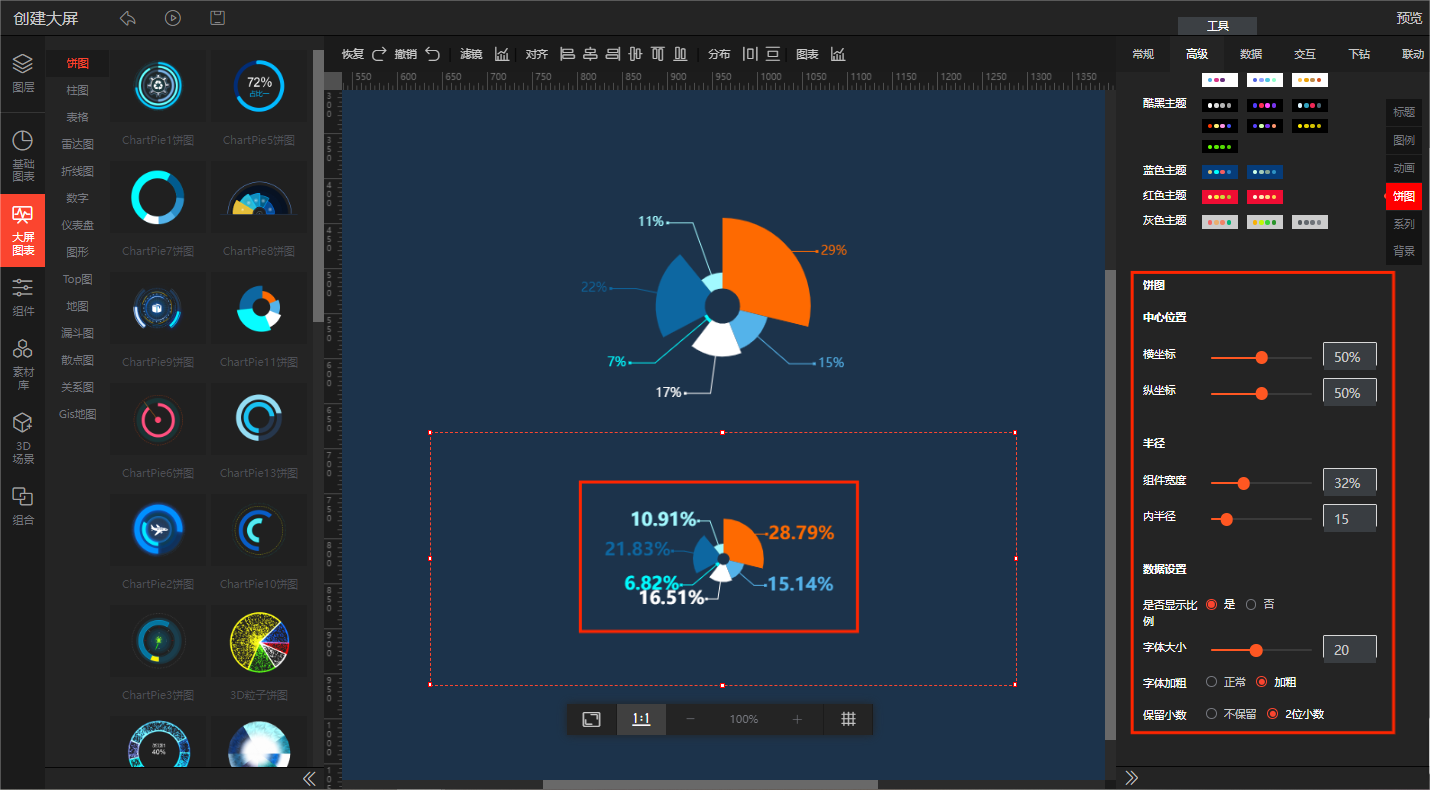Open the 滤镜 filter icon

502,54
